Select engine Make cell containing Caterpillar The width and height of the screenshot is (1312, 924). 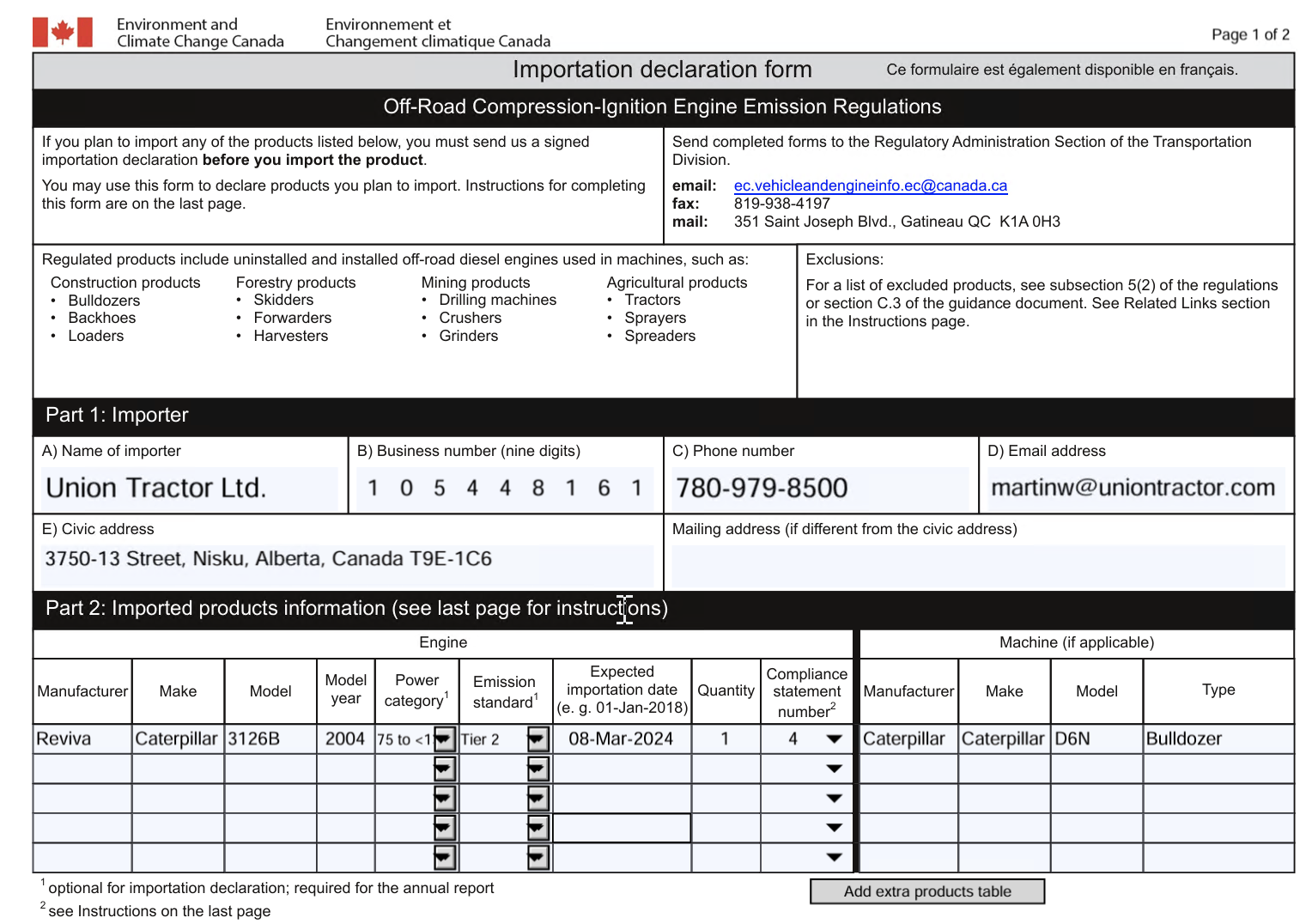coord(178,739)
